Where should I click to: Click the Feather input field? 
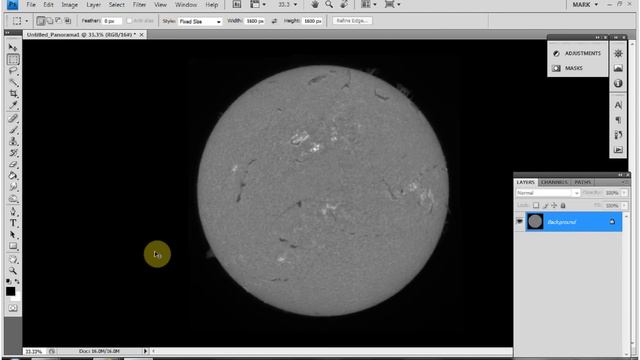click(x=112, y=21)
